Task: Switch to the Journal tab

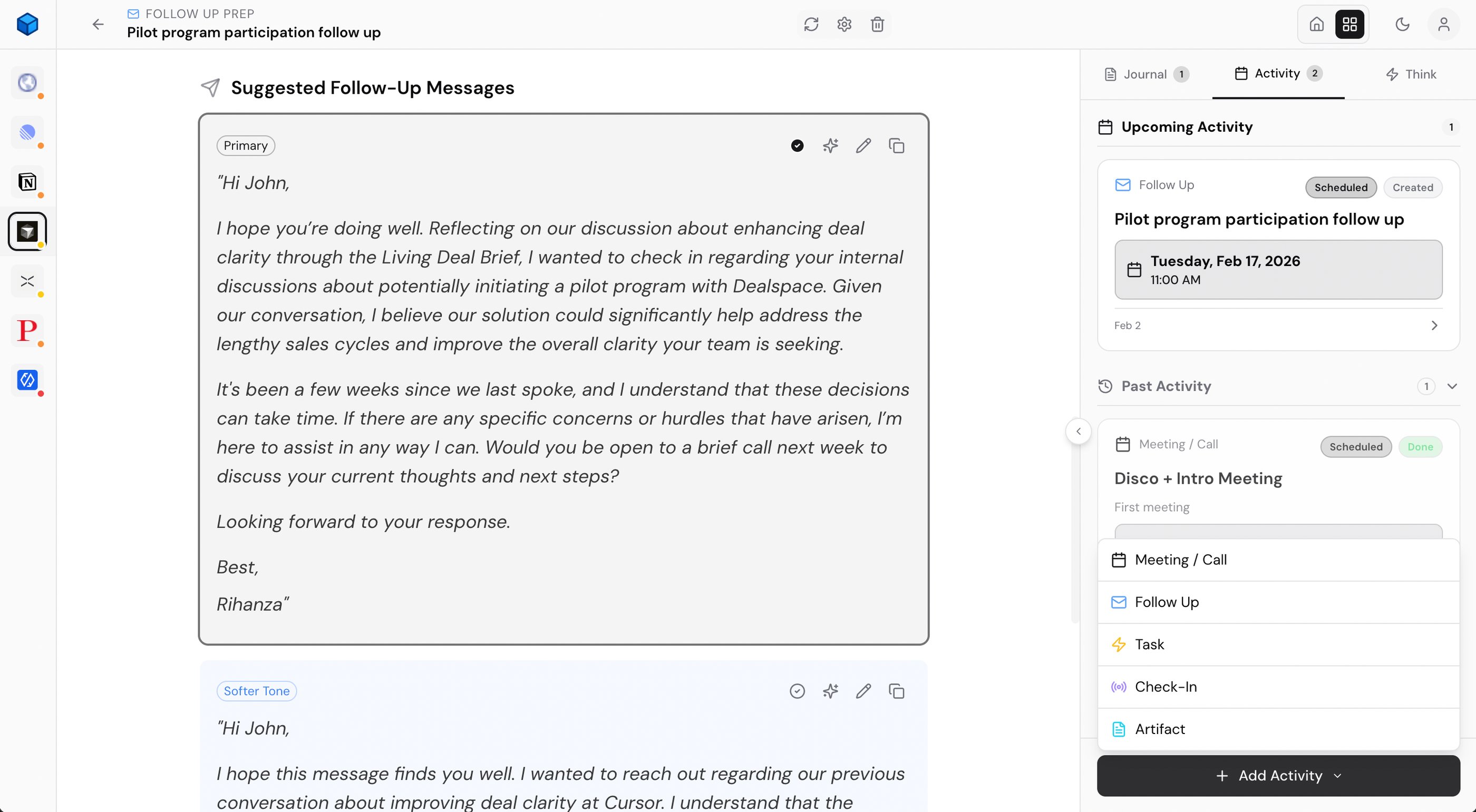Action: tap(1145, 74)
